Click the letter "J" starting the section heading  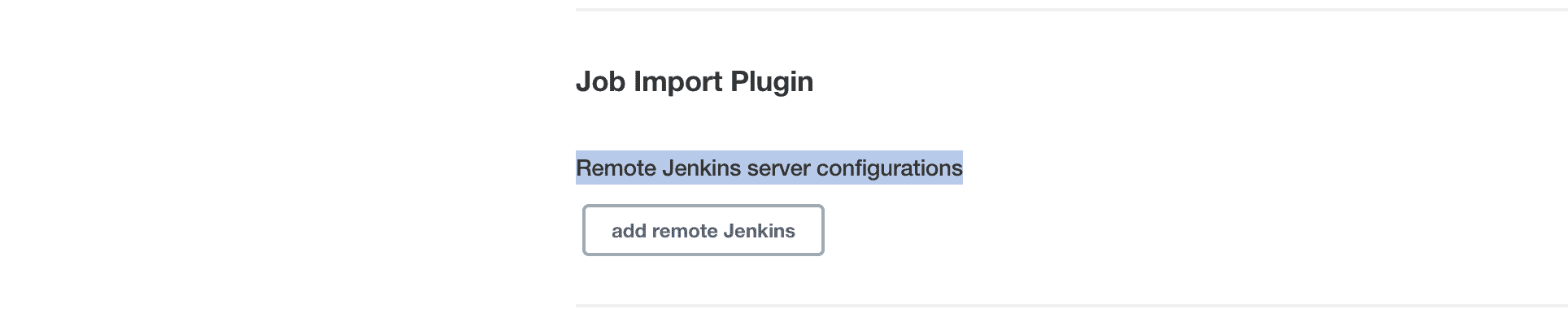coord(583,81)
